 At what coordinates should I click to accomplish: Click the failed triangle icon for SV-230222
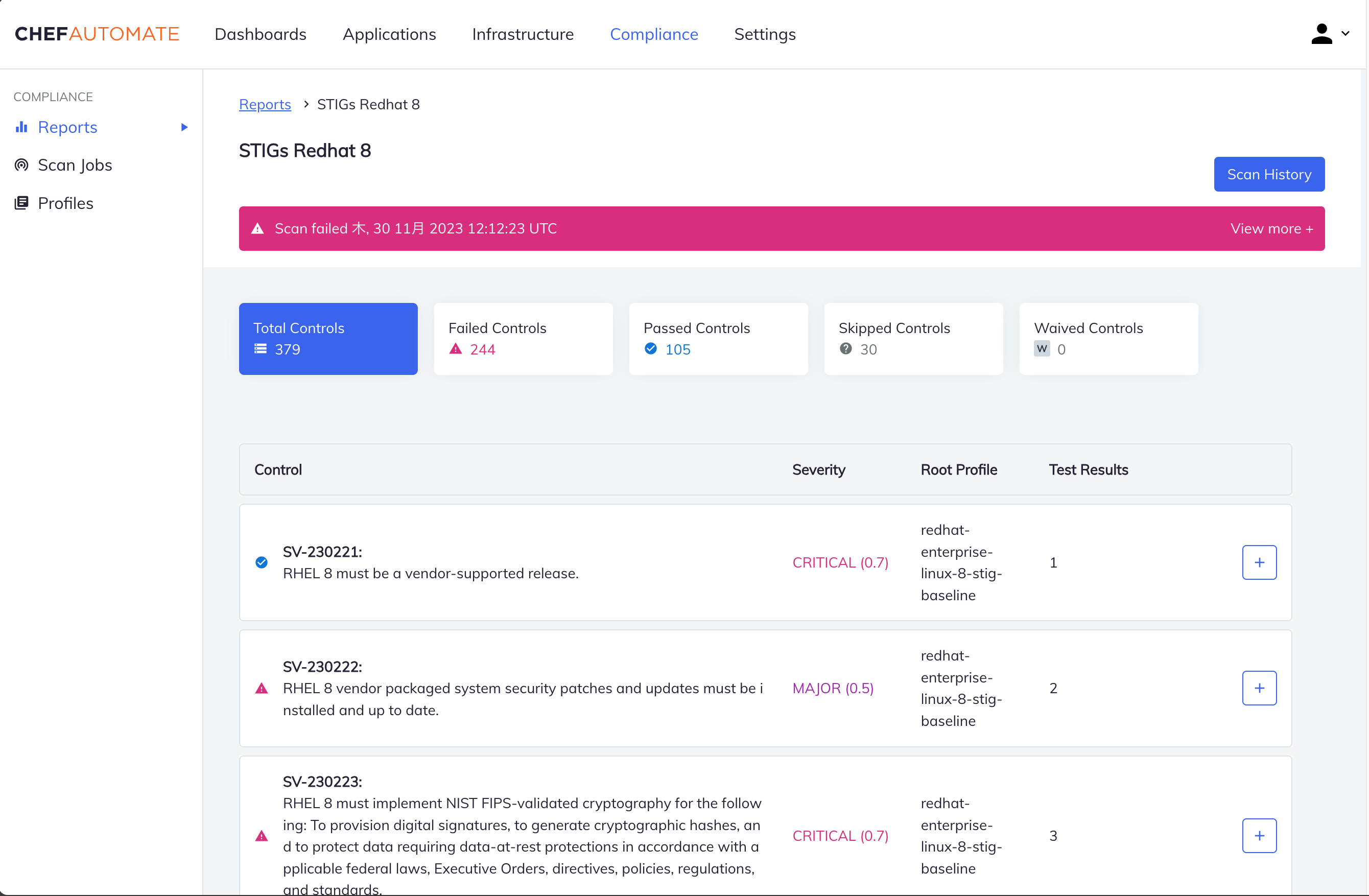point(261,689)
